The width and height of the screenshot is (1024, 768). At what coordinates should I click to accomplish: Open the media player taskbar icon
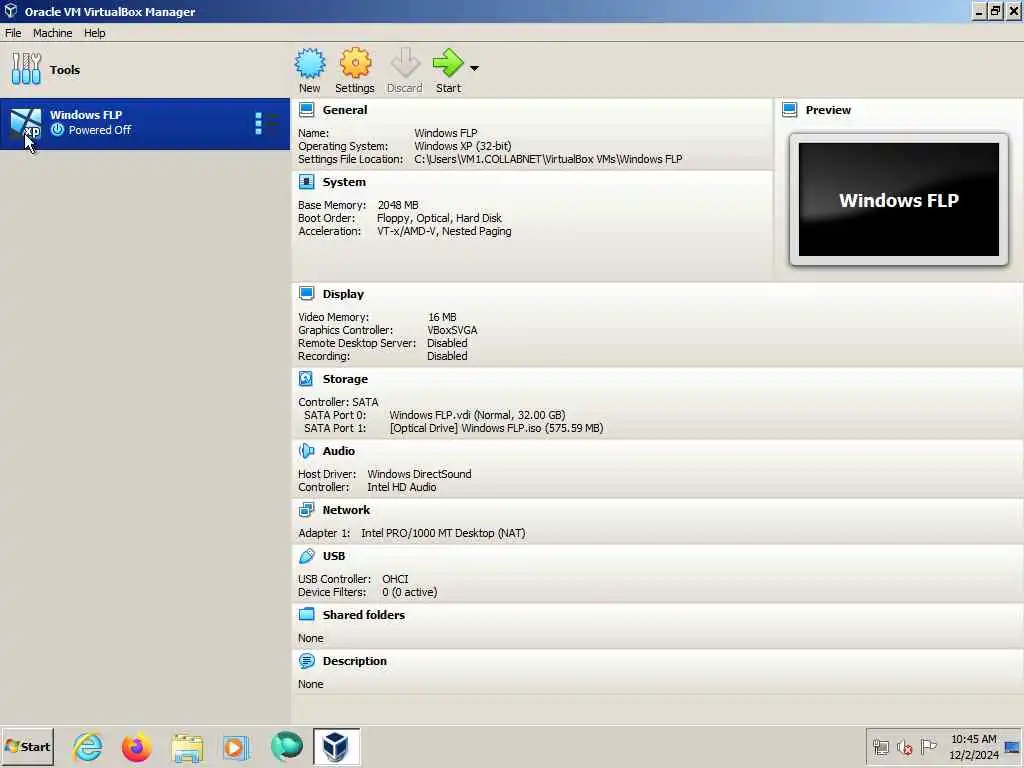pyautogui.click(x=236, y=747)
